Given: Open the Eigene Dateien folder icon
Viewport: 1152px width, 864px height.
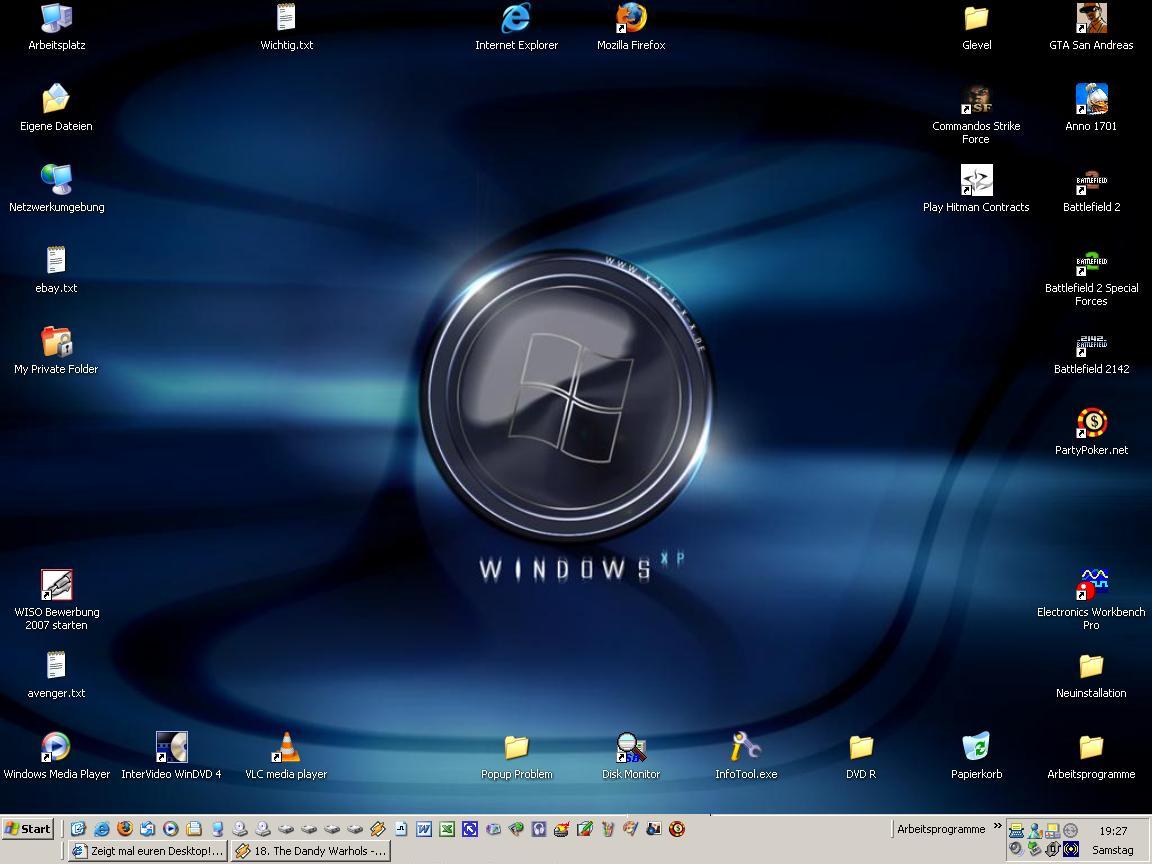Looking at the screenshot, I should point(56,108).
